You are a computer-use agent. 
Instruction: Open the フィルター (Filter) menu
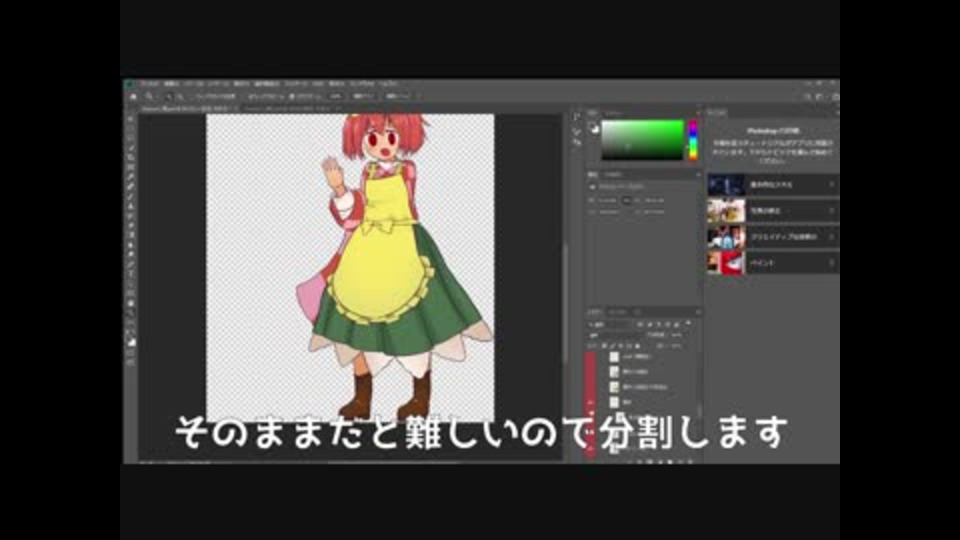(x=296, y=84)
